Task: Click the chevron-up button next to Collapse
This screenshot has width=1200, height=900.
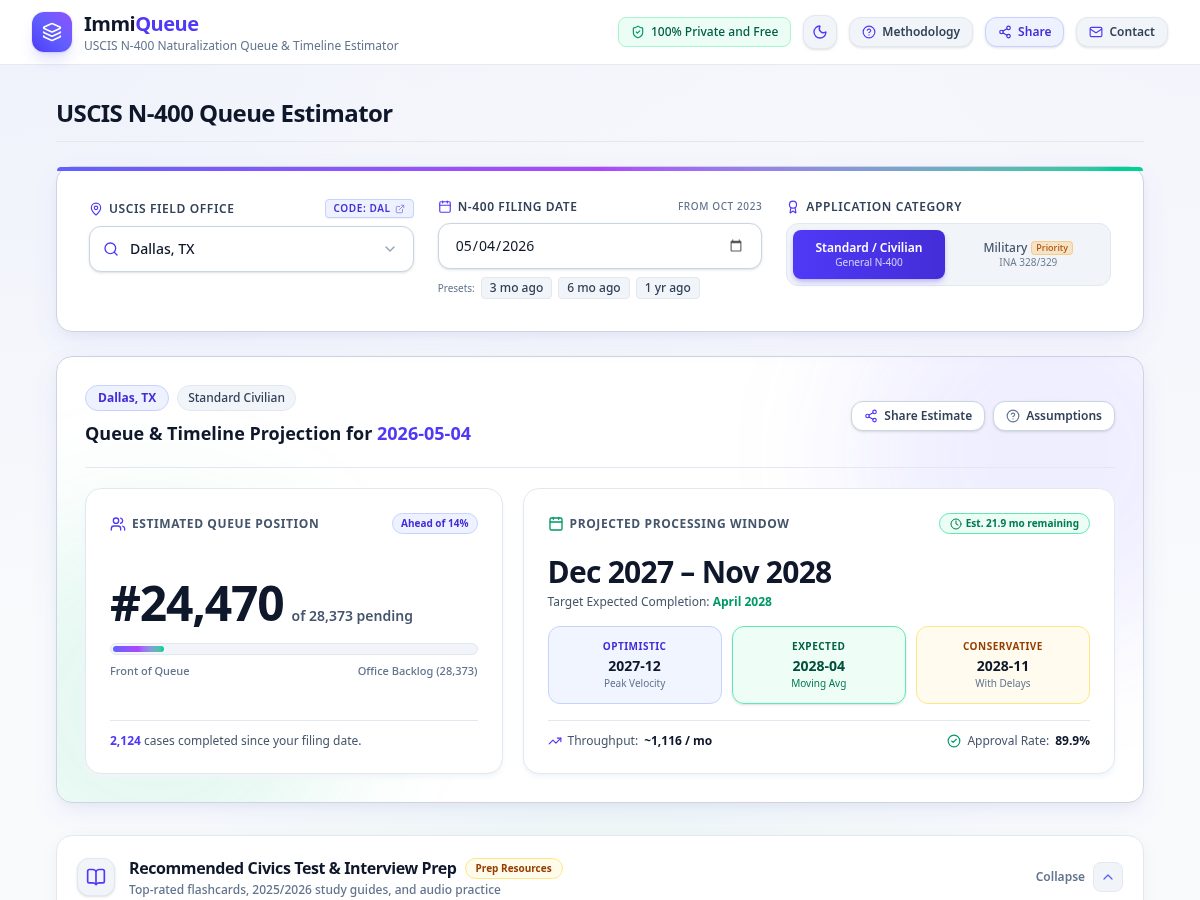Action: pos(1108,877)
